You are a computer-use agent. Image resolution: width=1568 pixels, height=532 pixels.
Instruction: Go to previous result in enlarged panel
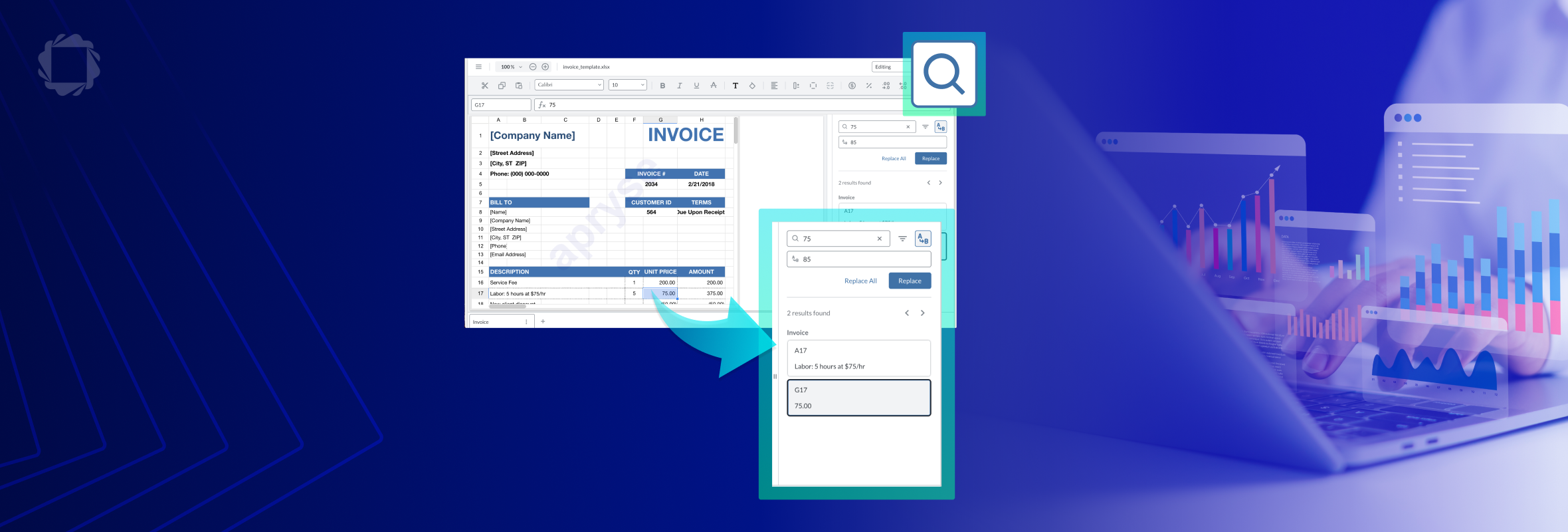(907, 313)
